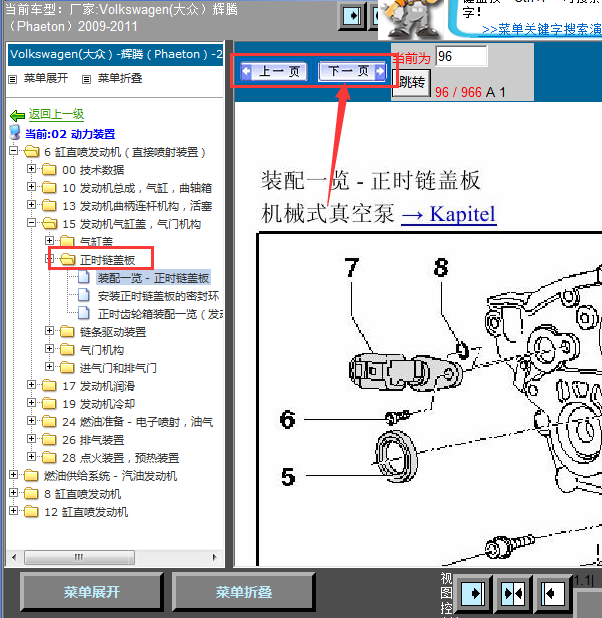Viewport: 602px width, 618px height.
Task: Click folder icon of 17 发动机润滑
Action: [49, 386]
